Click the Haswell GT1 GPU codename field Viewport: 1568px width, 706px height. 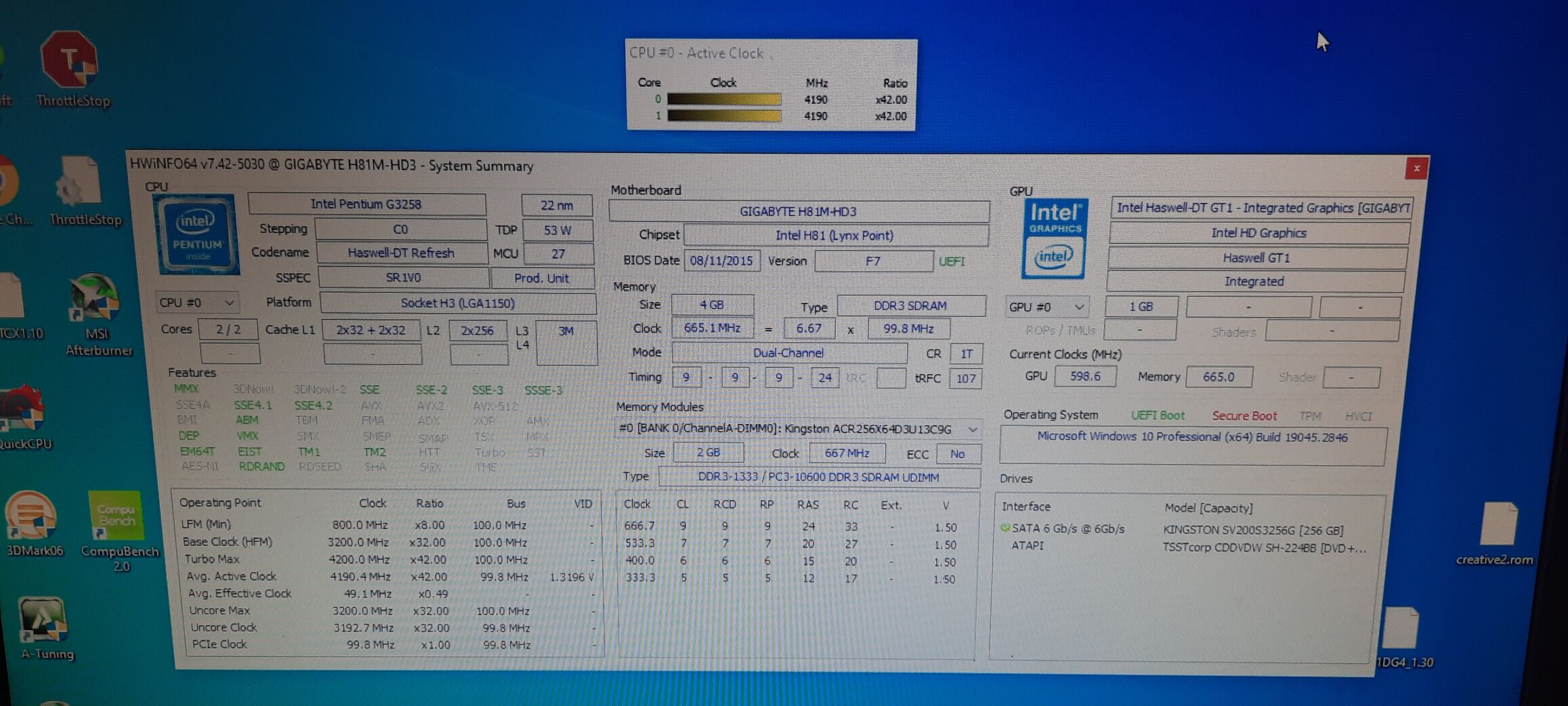1256,257
